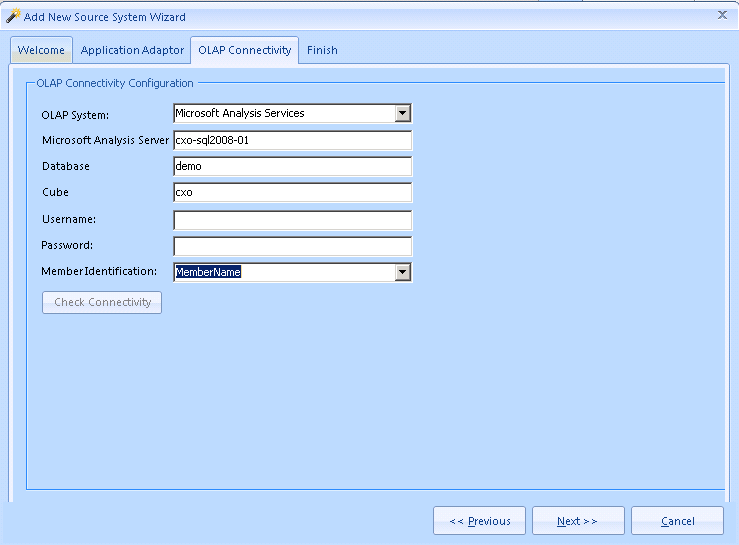Image resolution: width=739 pixels, height=545 pixels.
Task: Expand the MemberIdentification dropdown arrow
Action: tap(402, 272)
